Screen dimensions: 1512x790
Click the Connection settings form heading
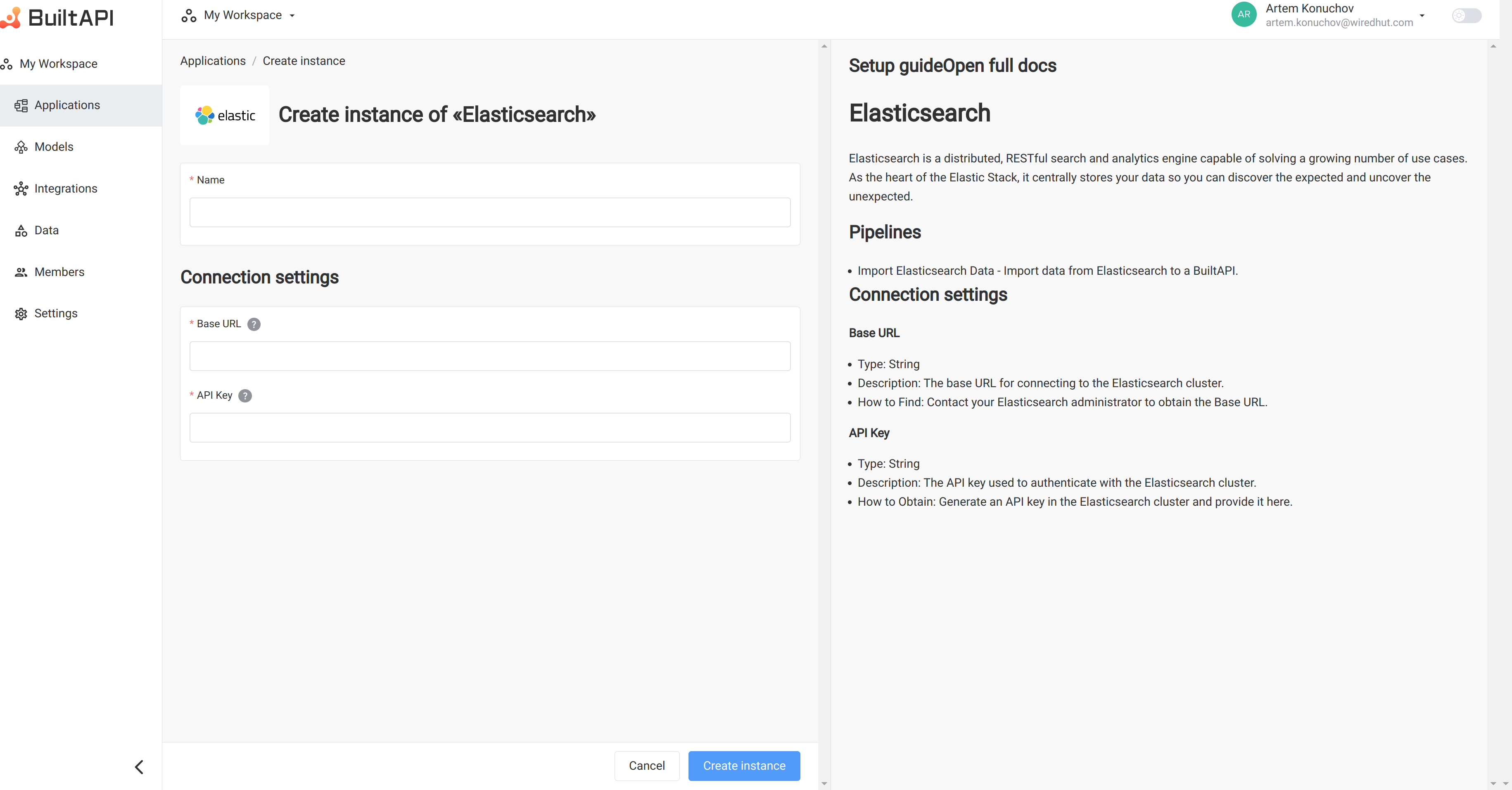259,277
